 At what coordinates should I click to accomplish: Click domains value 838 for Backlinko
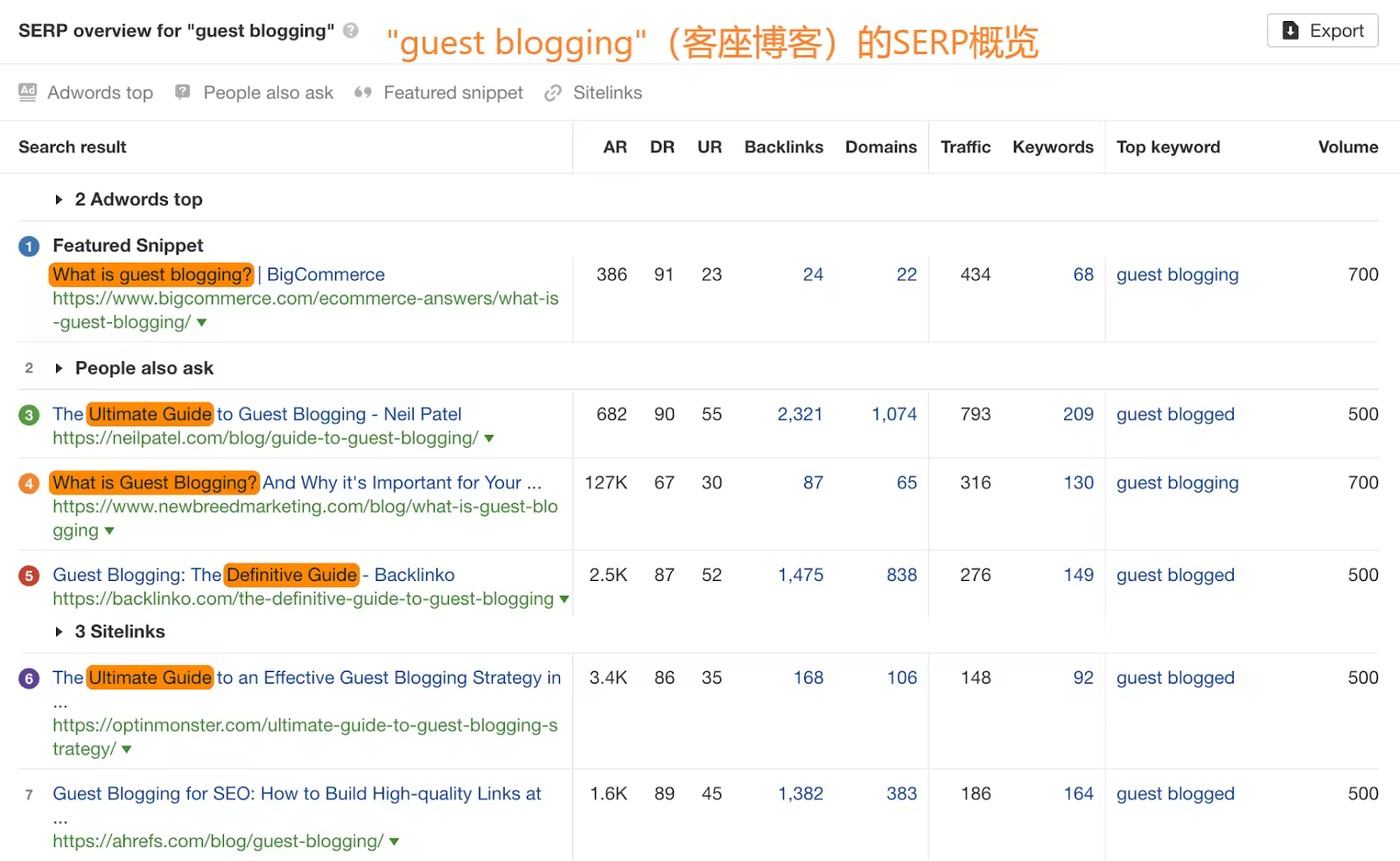click(x=901, y=575)
